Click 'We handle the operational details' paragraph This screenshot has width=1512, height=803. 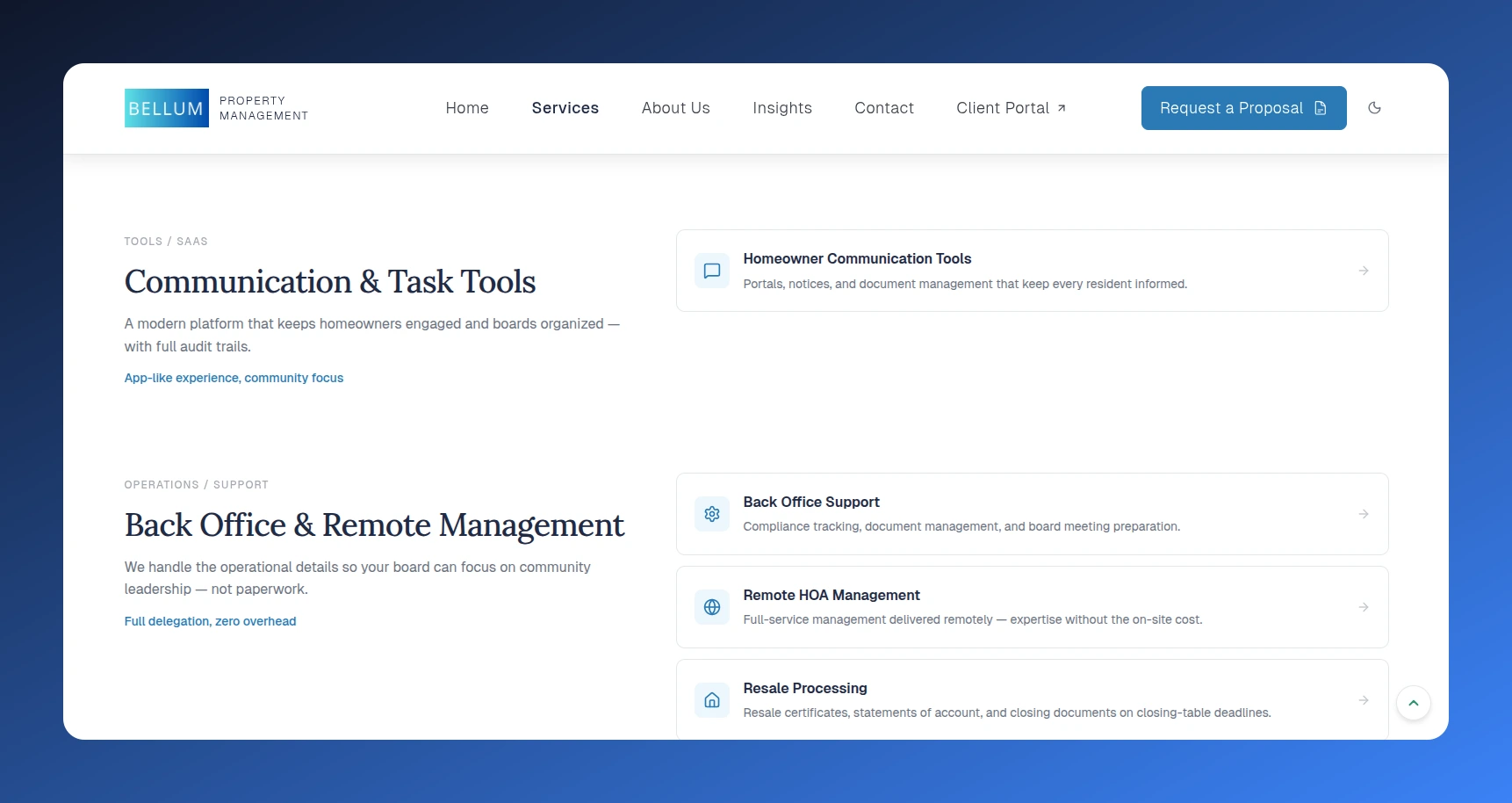coord(357,578)
